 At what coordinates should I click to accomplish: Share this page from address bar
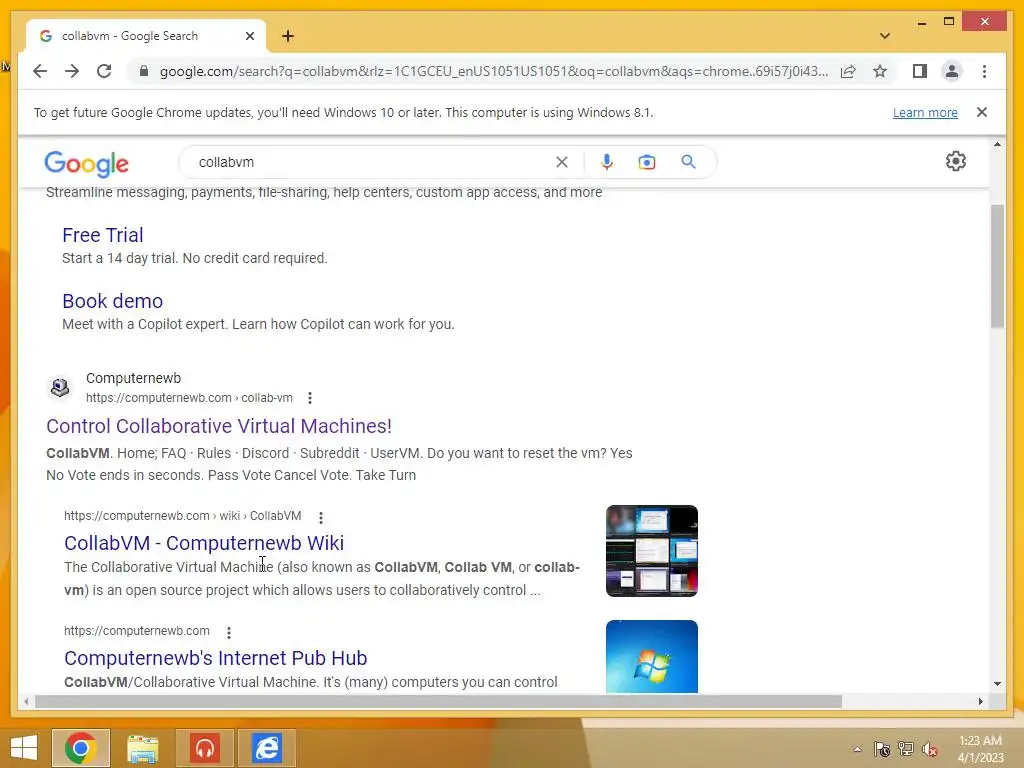[x=848, y=71]
